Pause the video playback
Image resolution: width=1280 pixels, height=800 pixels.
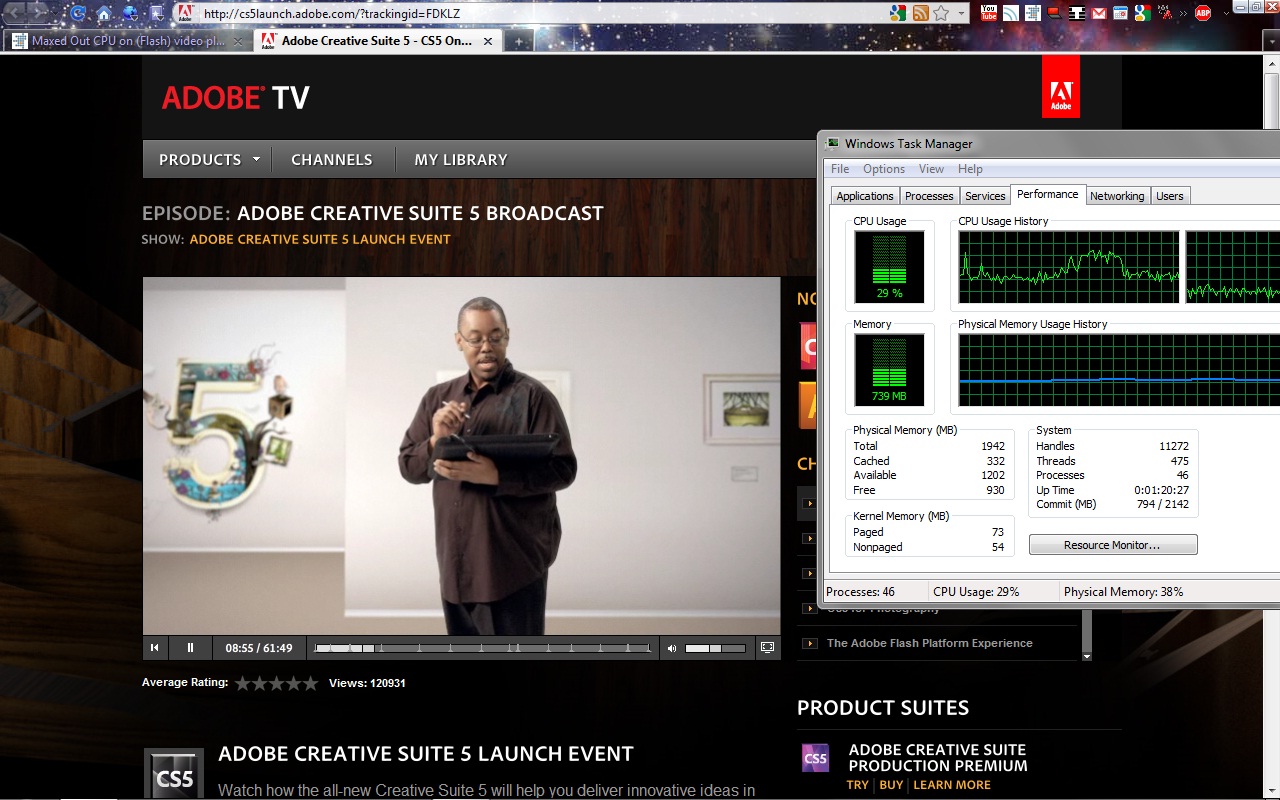(190, 648)
